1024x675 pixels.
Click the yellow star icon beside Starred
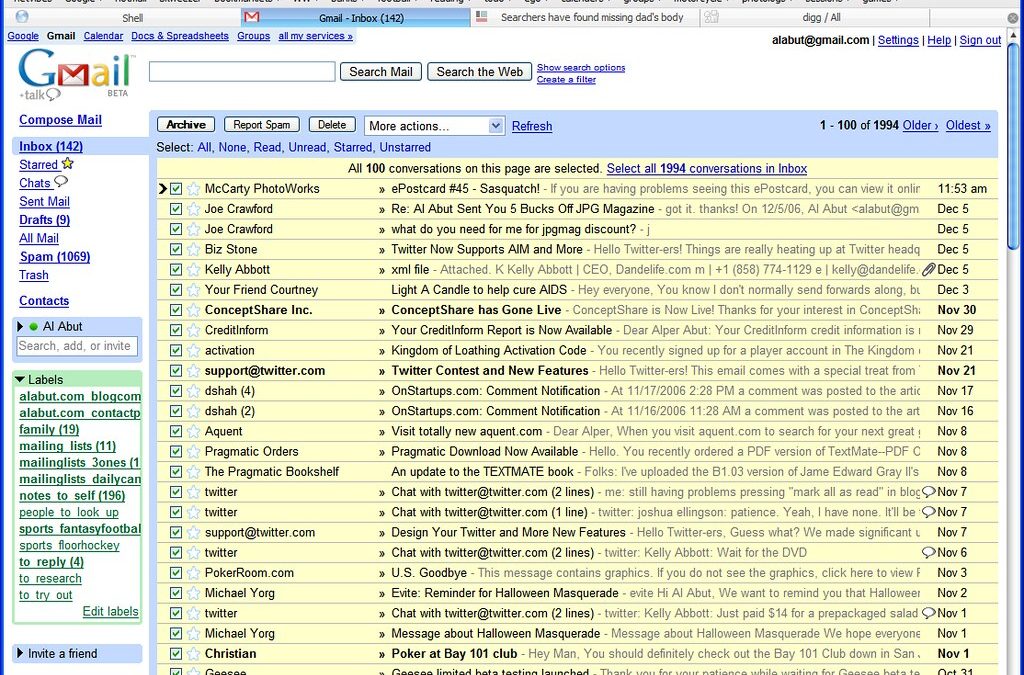pos(67,164)
